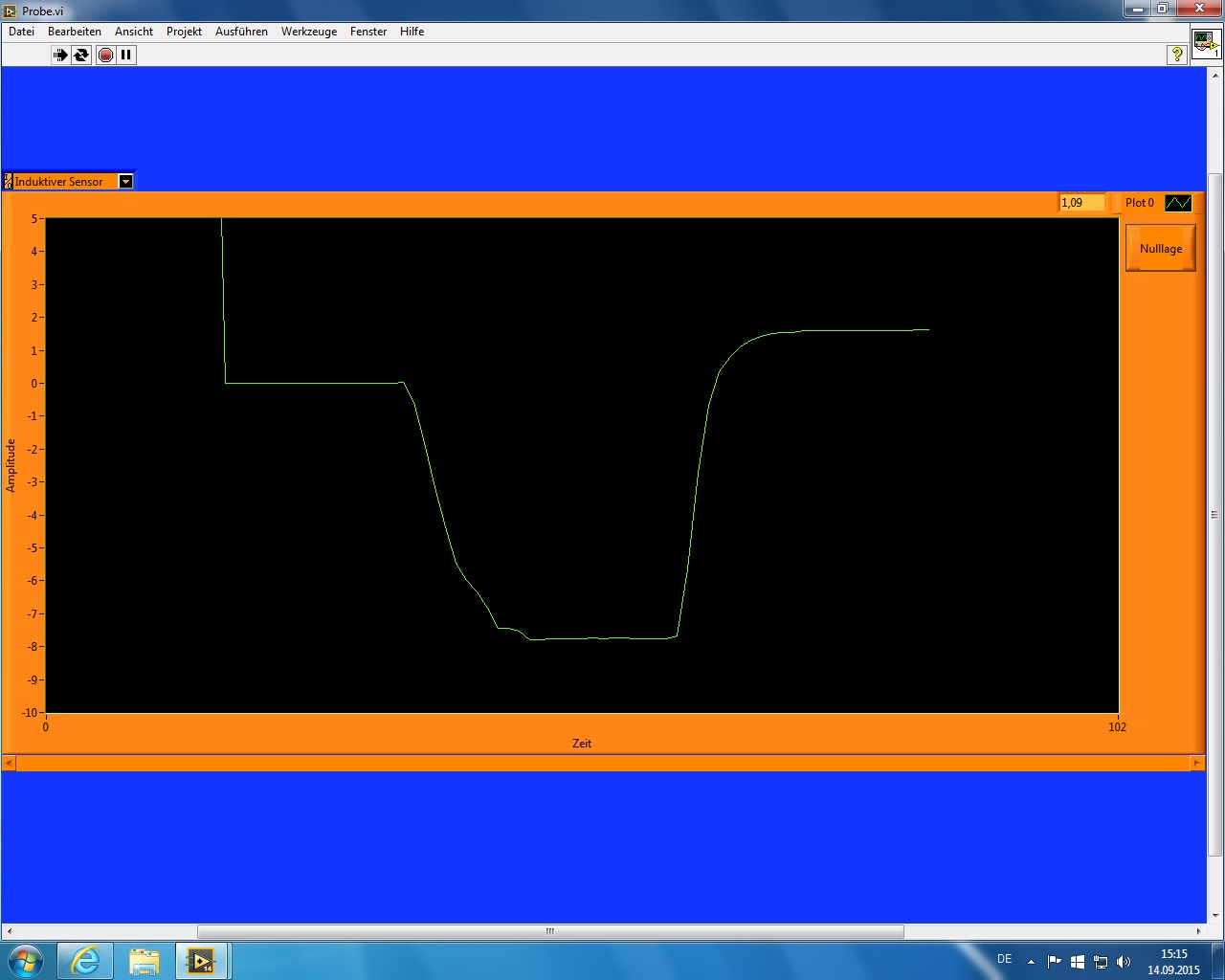Close the Probe.vi window
This screenshot has width=1225, height=980.
(x=1199, y=9)
